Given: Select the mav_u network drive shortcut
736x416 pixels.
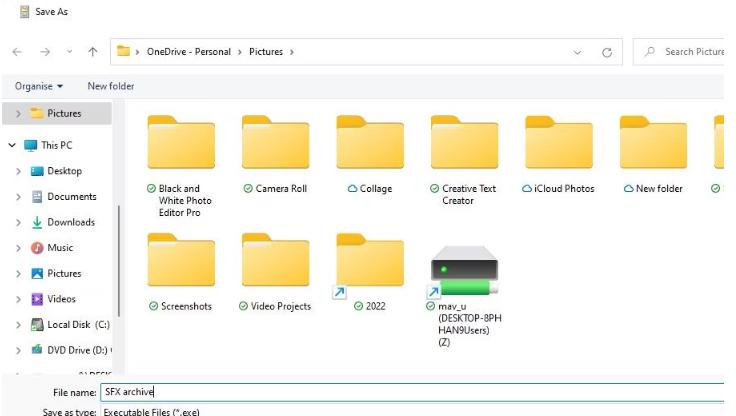Looking at the screenshot, I should pyautogui.click(x=464, y=296).
